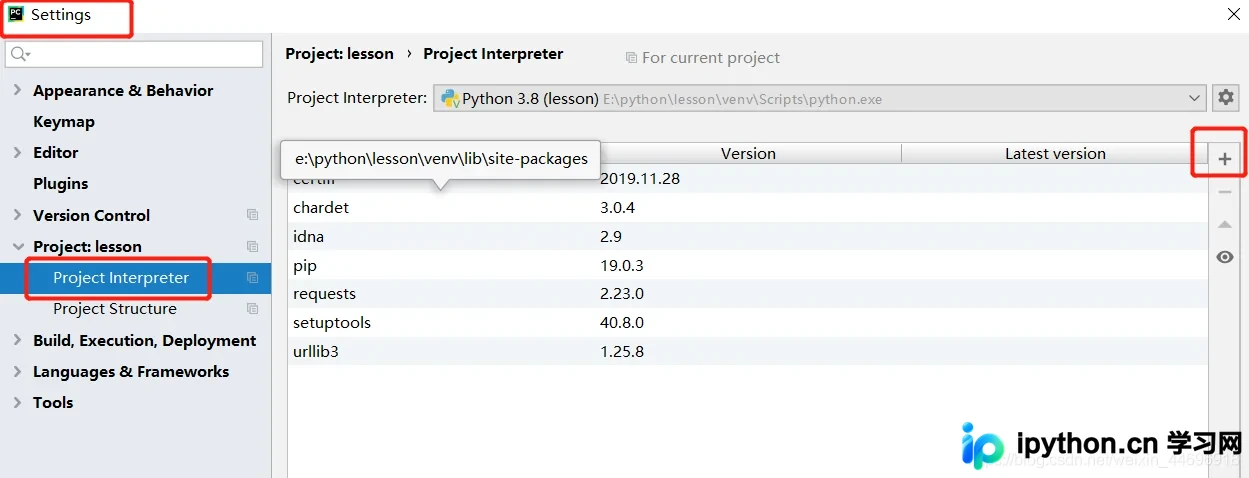This screenshot has width=1249, height=478.
Task: Collapse the Project: lesson section
Action: (x=17, y=246)
